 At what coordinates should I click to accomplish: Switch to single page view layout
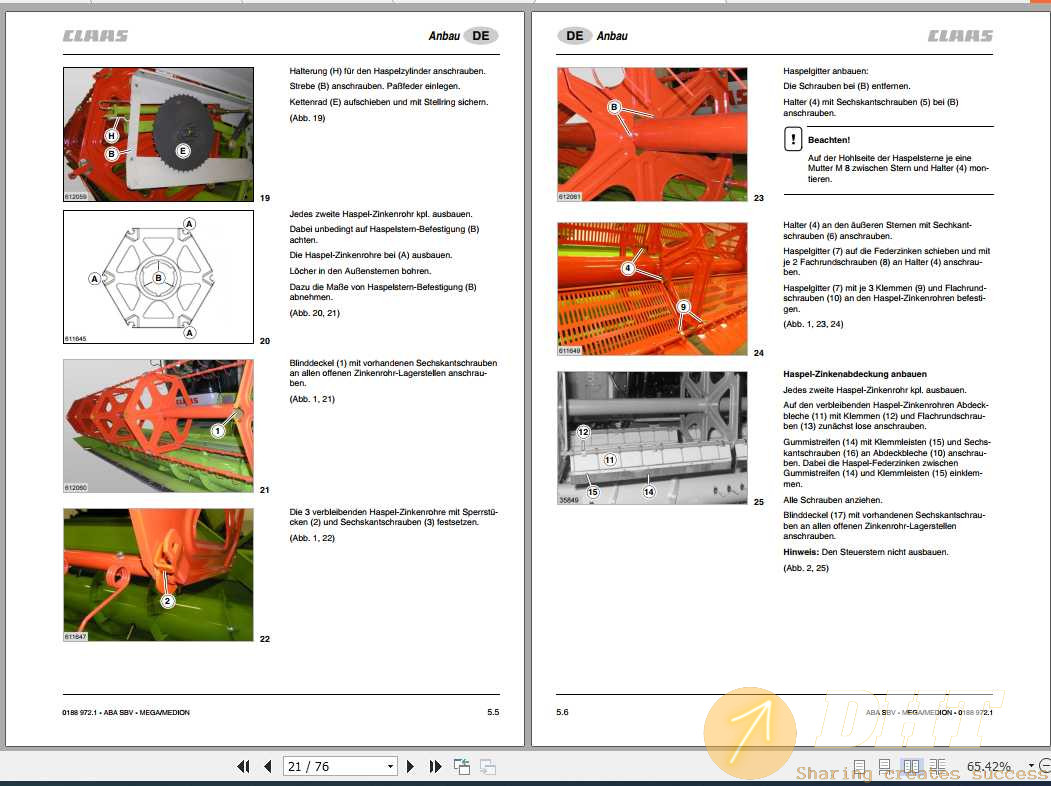click(859, 766)
